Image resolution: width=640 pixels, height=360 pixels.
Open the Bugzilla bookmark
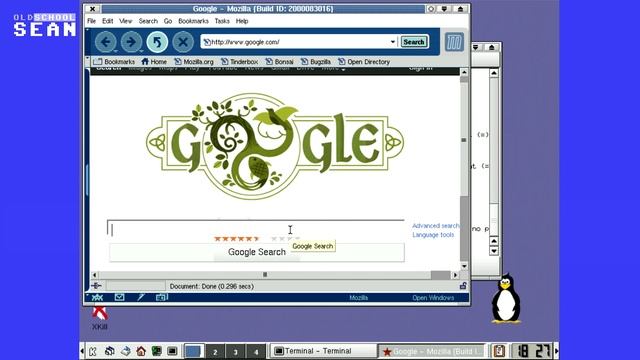pyautogui.click(x=316, y=62)
